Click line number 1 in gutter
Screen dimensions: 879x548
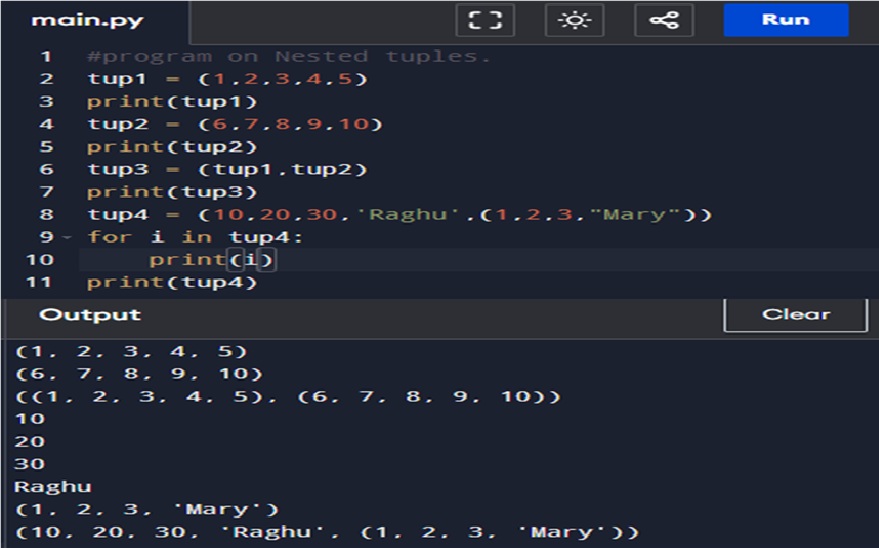[46, 57]
